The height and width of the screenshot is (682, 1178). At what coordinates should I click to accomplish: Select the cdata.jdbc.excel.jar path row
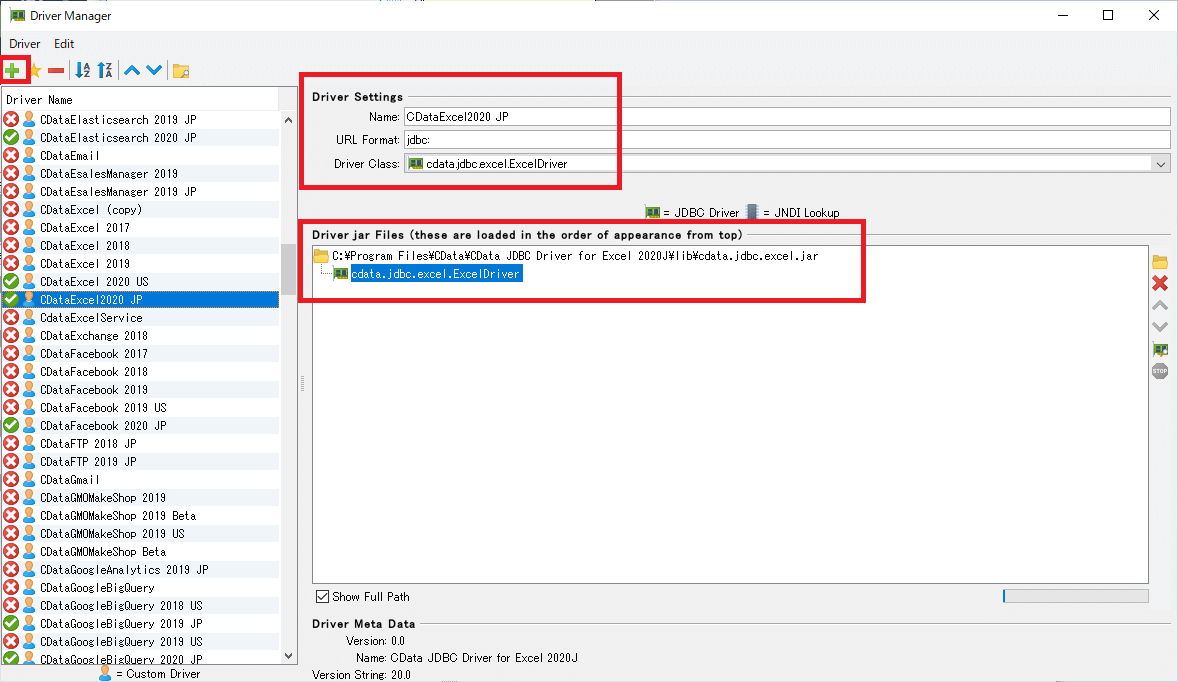pos(575,255)
